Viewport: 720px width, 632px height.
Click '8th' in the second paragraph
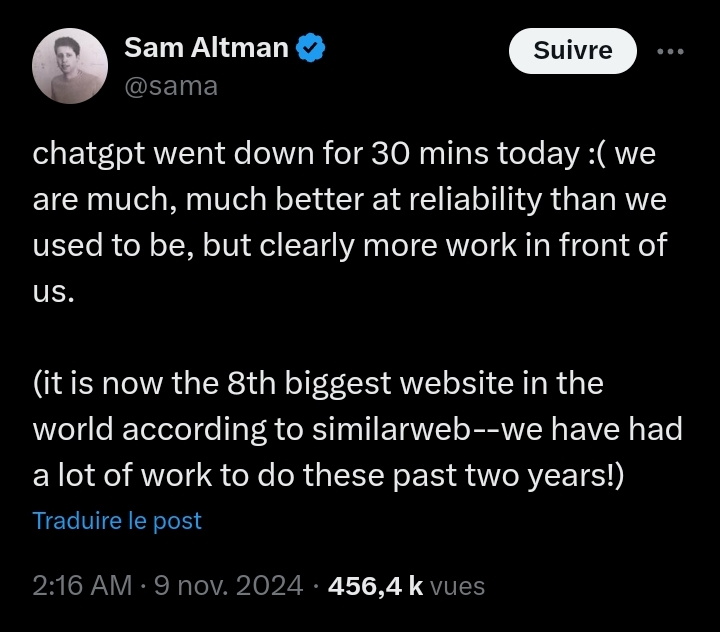coord(251,383)
